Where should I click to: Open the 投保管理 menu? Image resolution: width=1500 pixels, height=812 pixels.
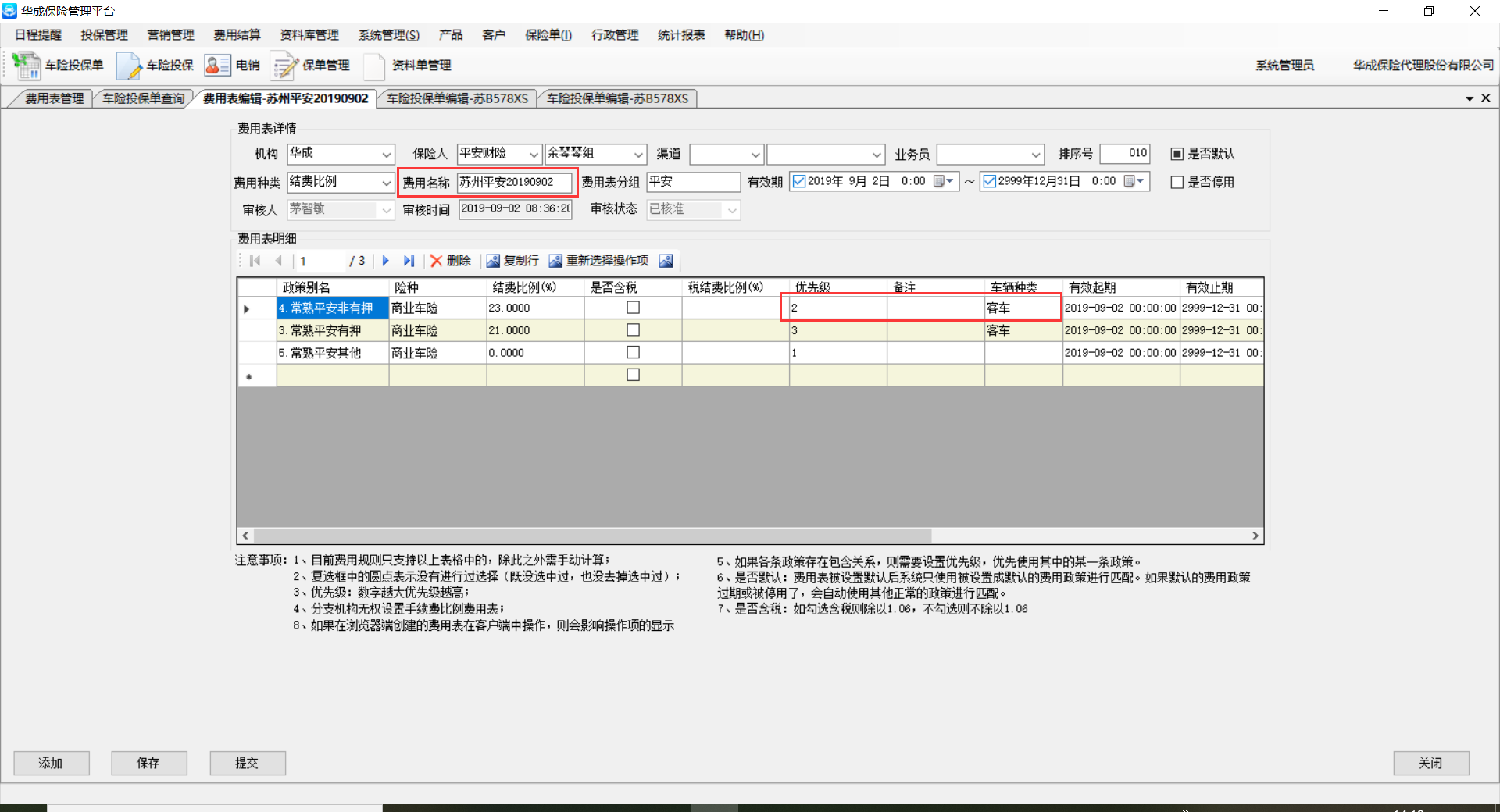coord(104,35)
